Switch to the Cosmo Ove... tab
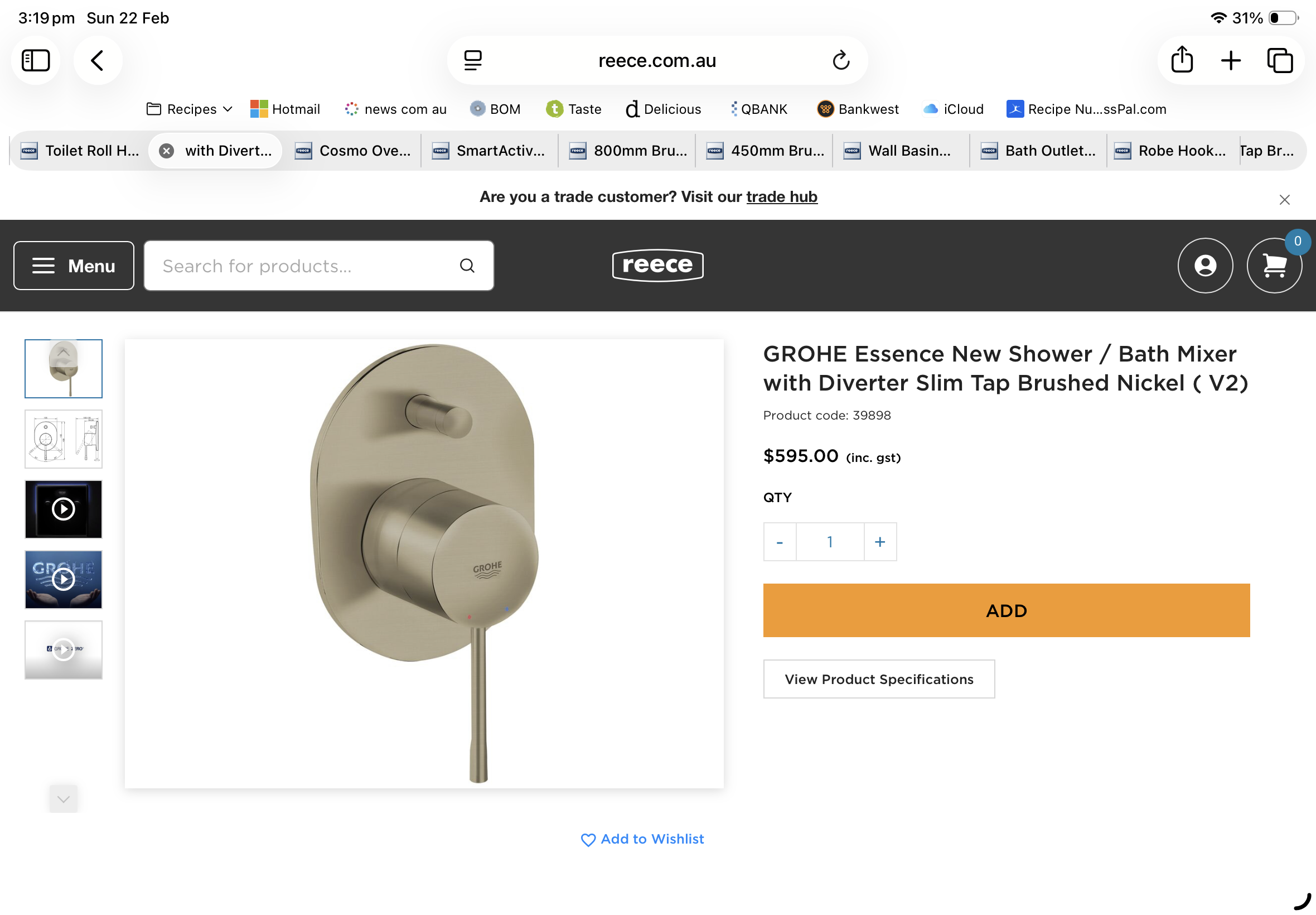 pos(353,151)
